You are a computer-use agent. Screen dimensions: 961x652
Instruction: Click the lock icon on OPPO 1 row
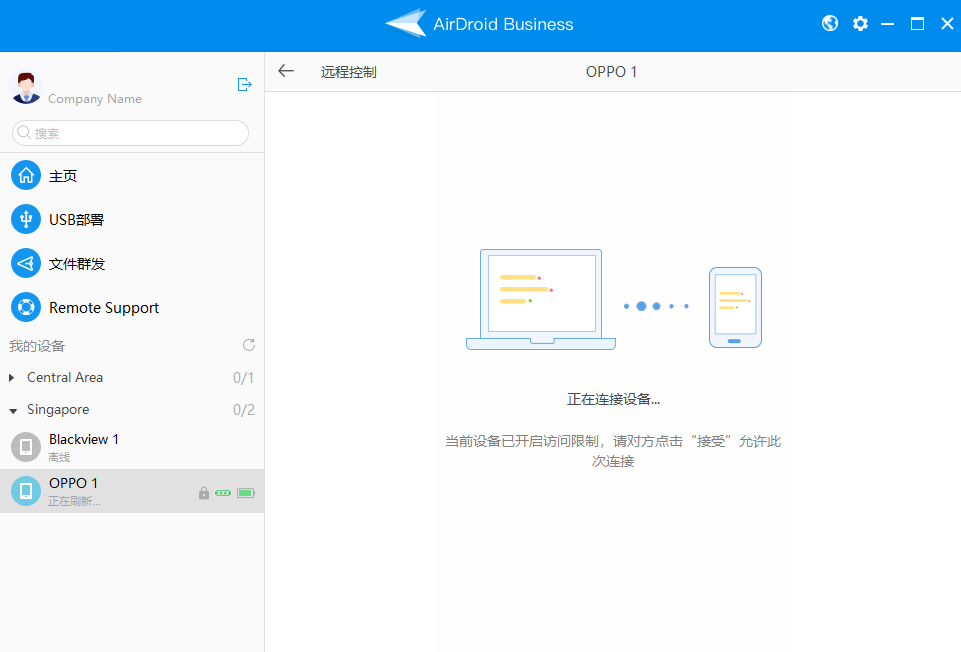tap(204, 493)
